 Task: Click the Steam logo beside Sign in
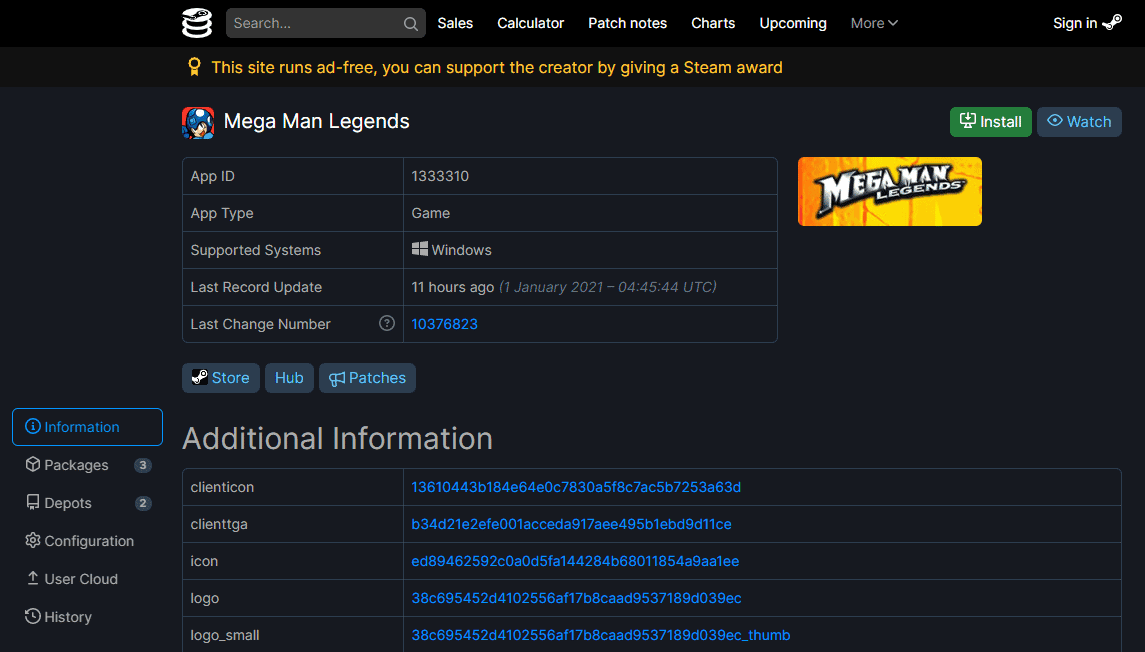[x=1112, y=23]
